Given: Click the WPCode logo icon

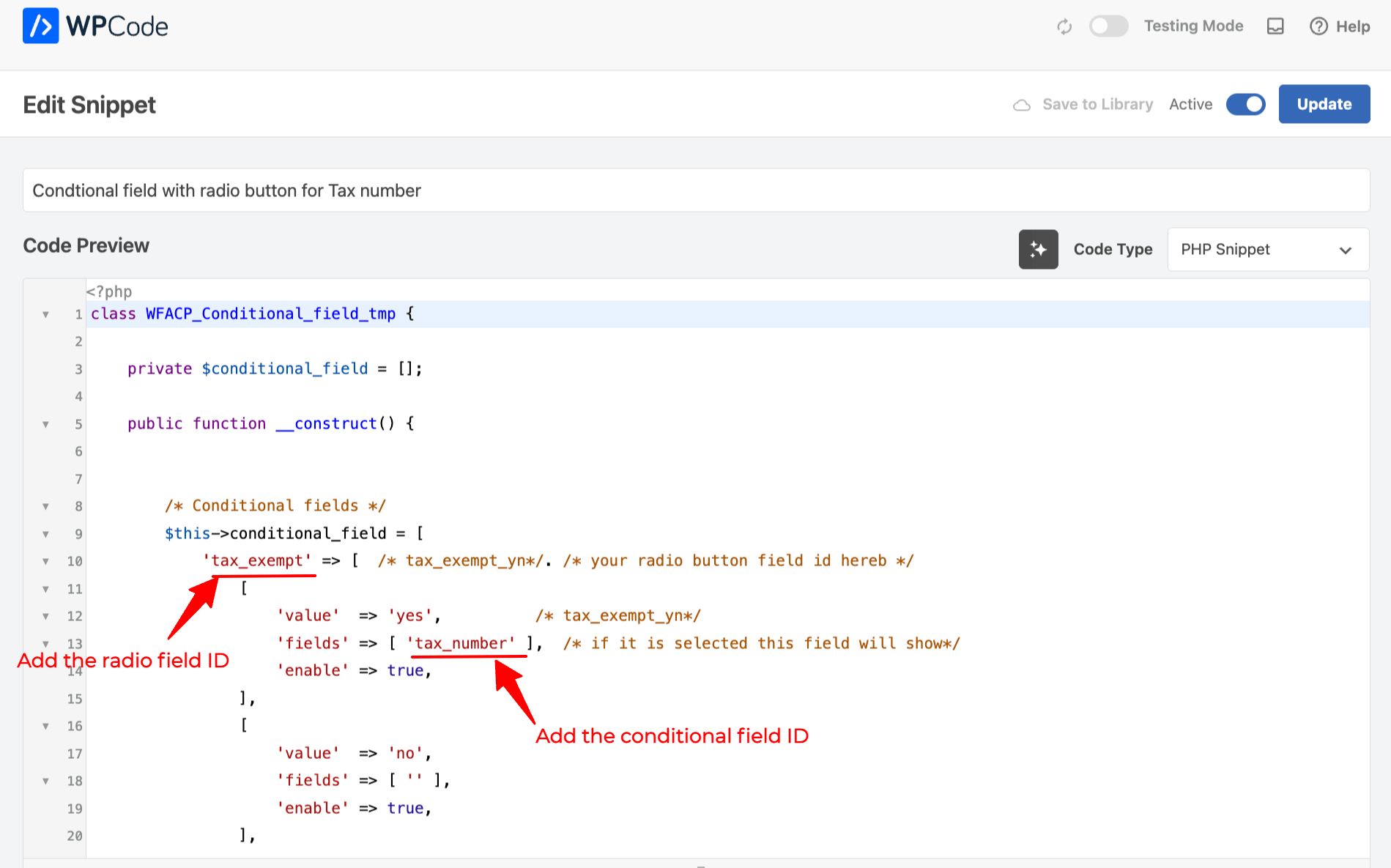Looking at the screenshot, I should [40, 26].
